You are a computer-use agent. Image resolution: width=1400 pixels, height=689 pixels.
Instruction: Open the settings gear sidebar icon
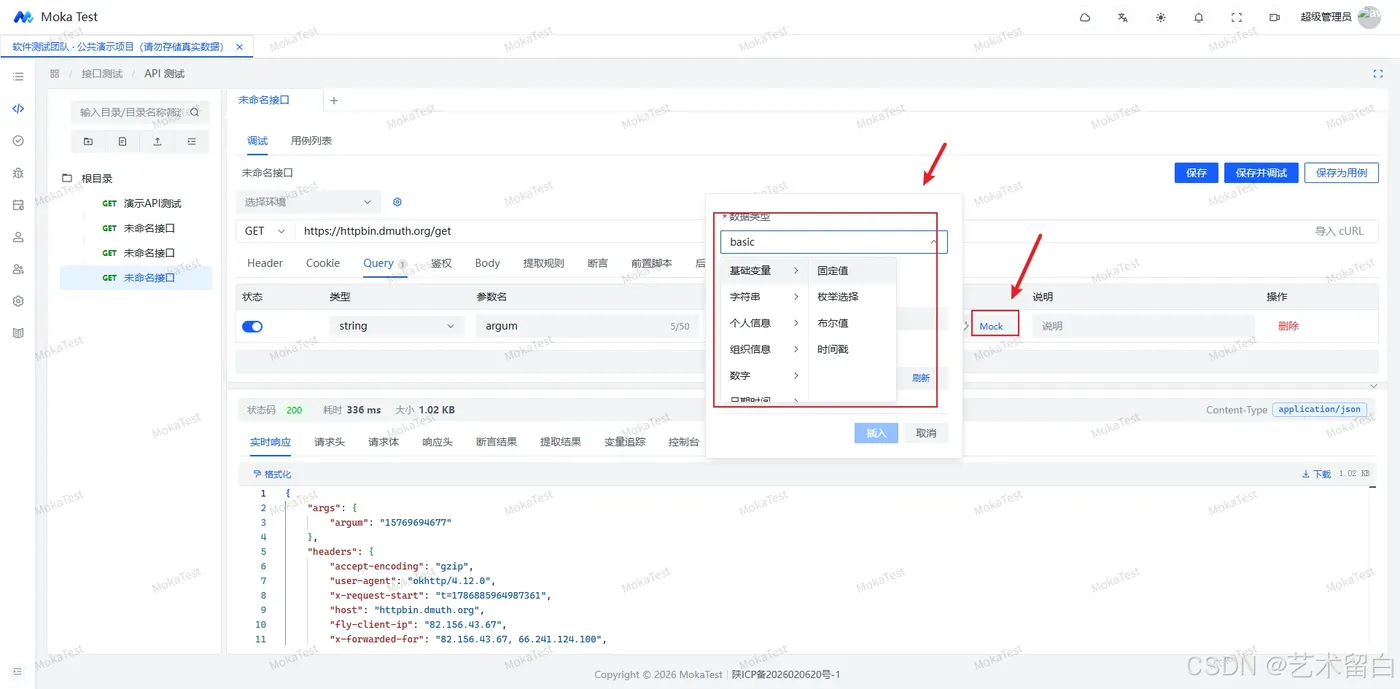pyautogui.click(x=18, y=301)
